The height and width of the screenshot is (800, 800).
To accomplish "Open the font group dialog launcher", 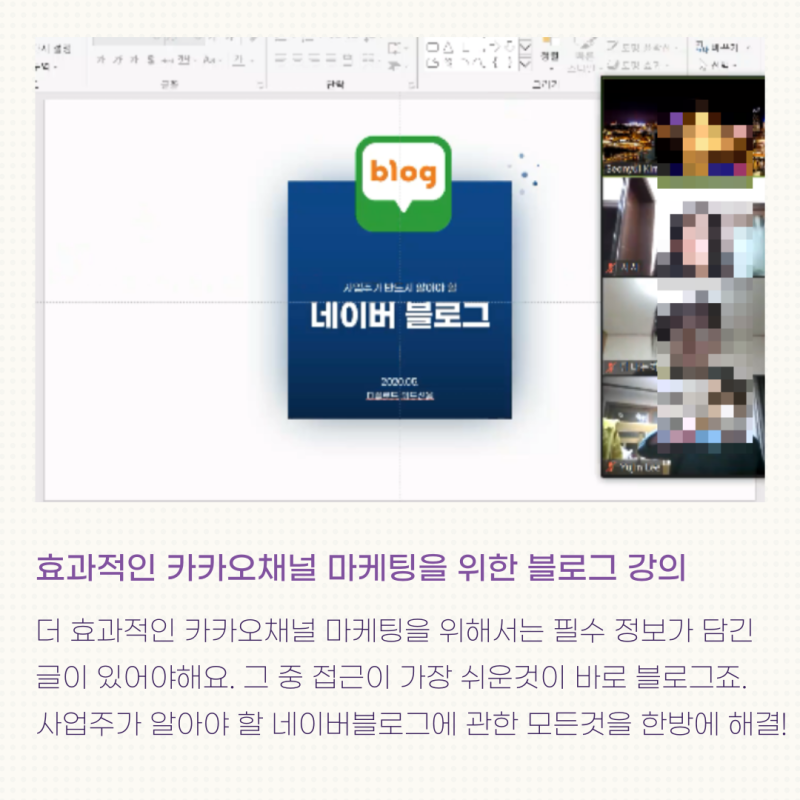I will click(x=260, y=84).
